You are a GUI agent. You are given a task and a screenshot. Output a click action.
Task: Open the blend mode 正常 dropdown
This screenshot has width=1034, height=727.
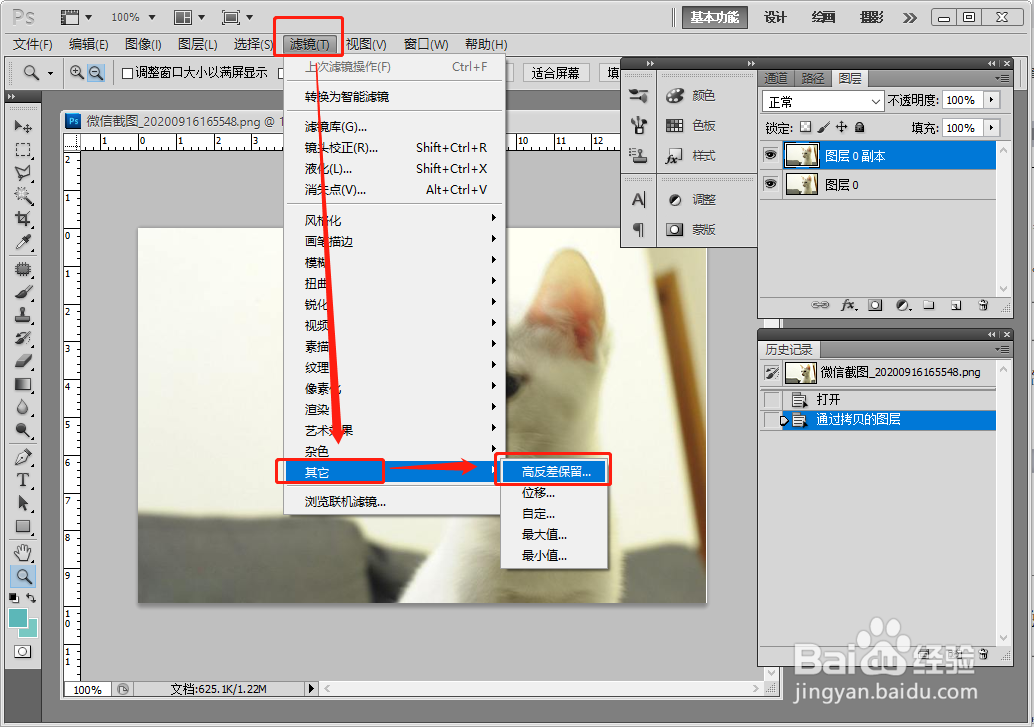[x=822, y=102]
